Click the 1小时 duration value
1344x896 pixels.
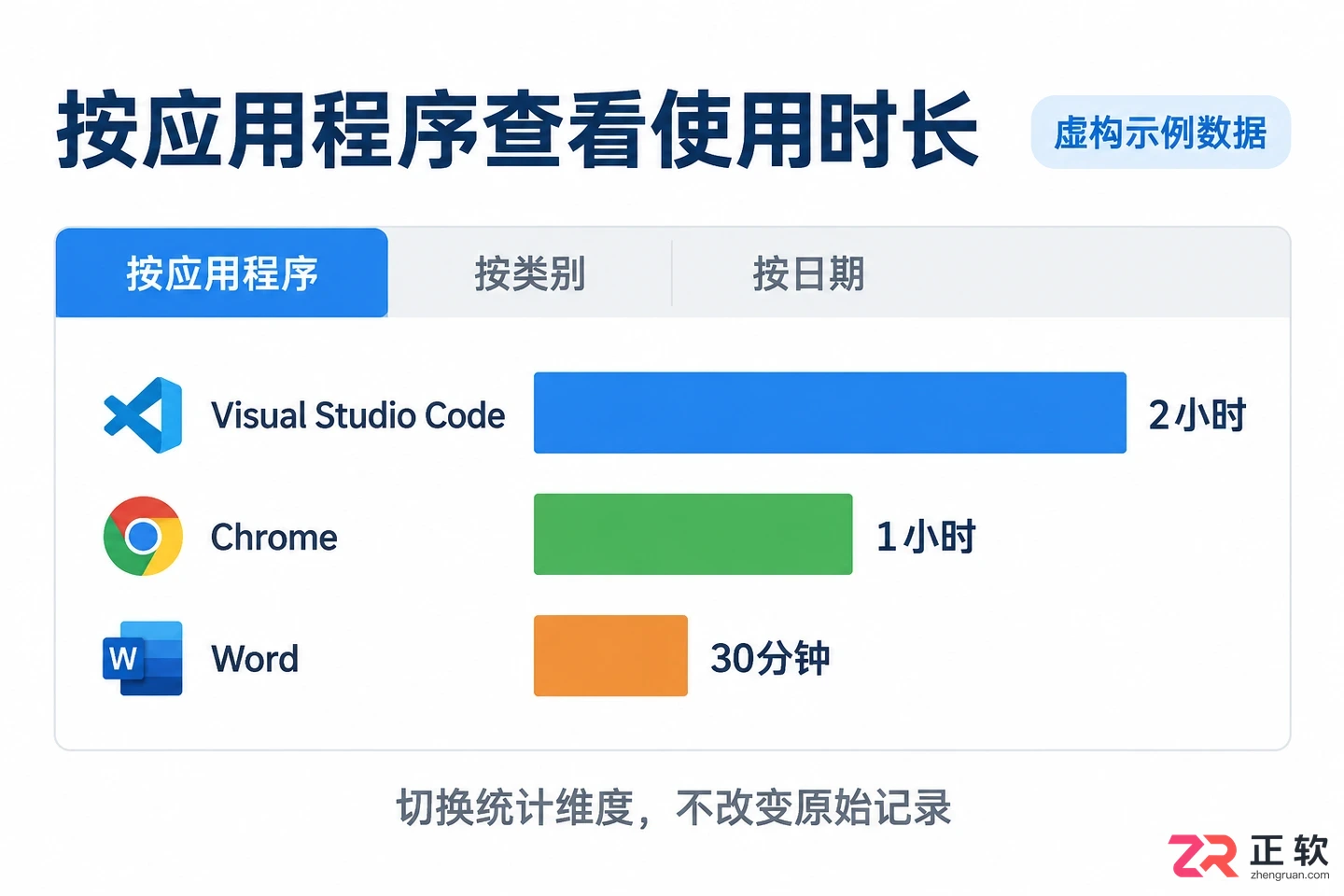pyautogui.click(x=926, y=537)
